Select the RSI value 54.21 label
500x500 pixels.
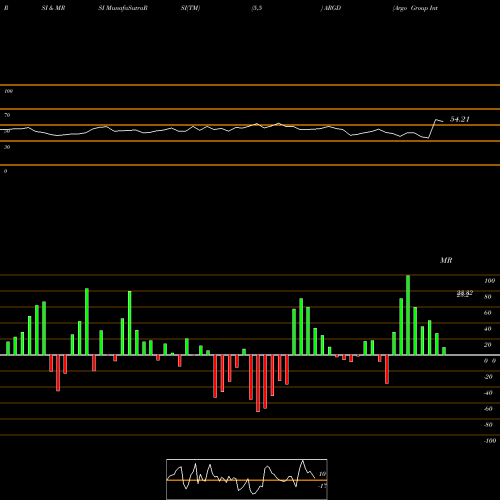(460, 119)
